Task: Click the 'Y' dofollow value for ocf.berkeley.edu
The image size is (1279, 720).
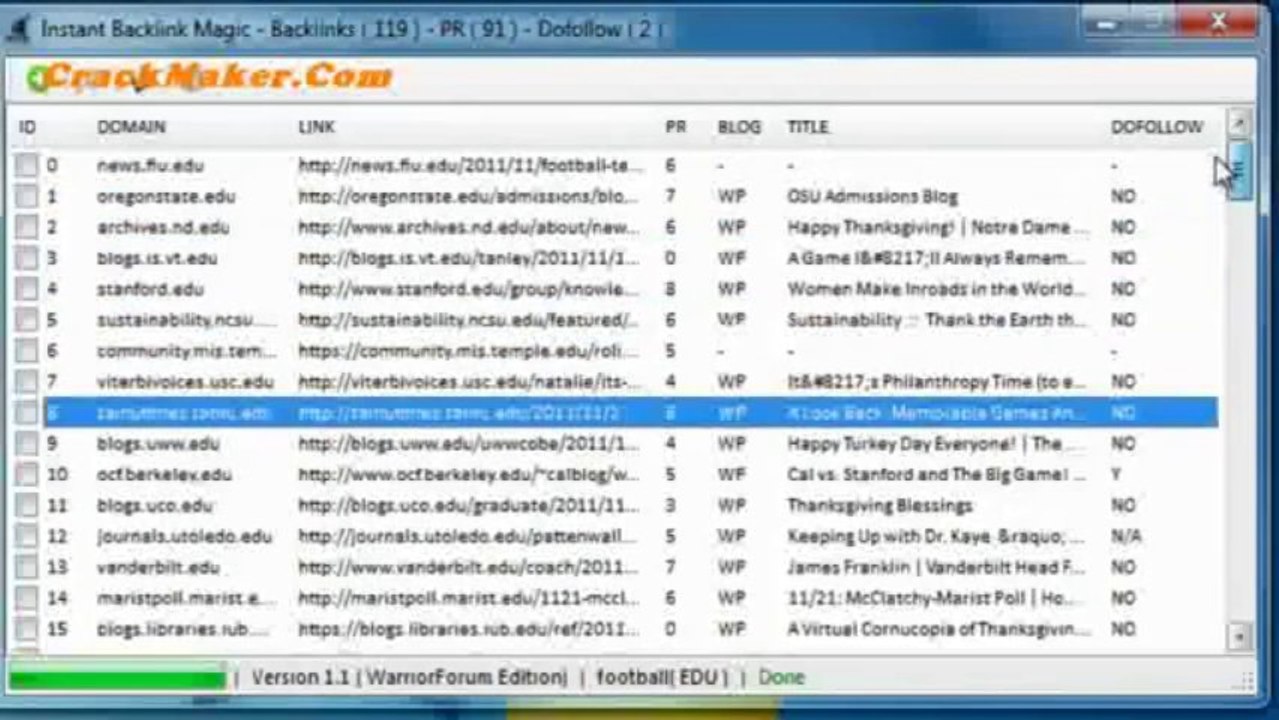Action: point(1116,474)
